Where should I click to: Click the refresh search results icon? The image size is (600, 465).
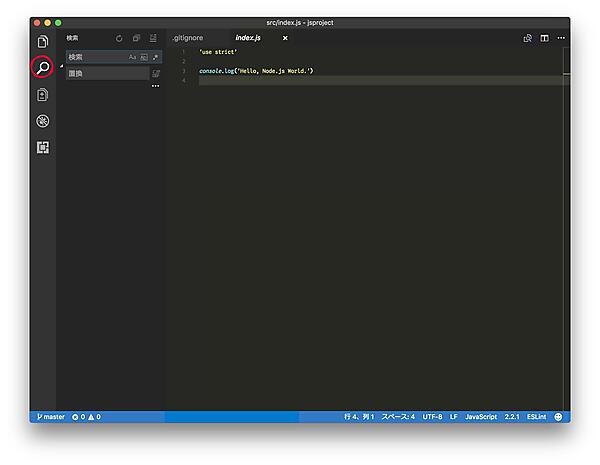click(x=119, y=38)
